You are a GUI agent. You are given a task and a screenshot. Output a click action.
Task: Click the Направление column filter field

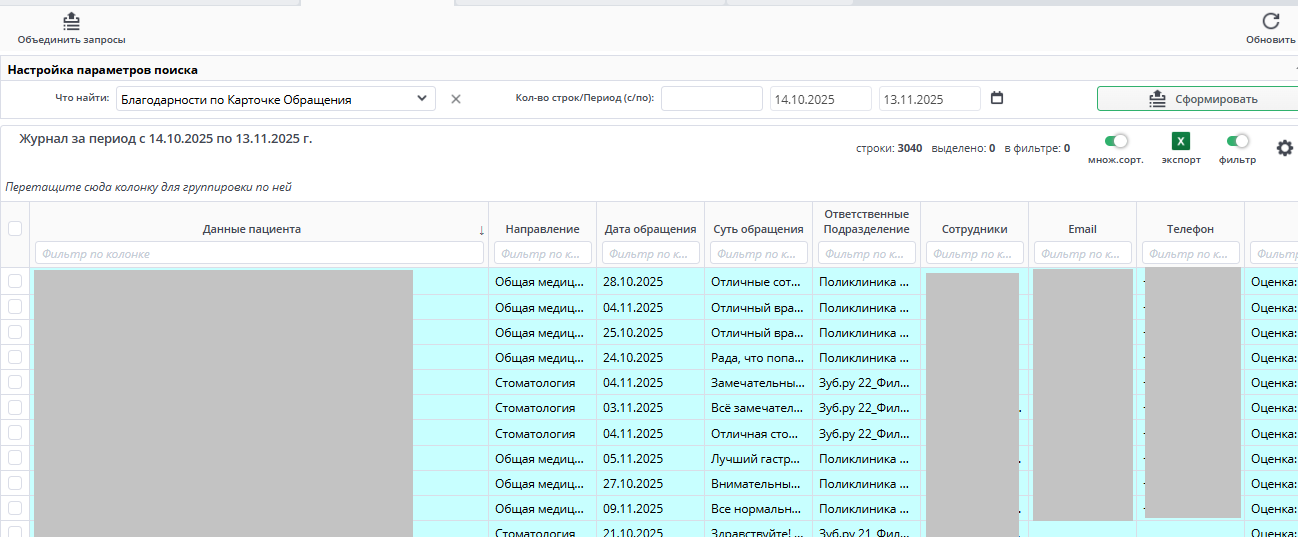pos(543,253)
